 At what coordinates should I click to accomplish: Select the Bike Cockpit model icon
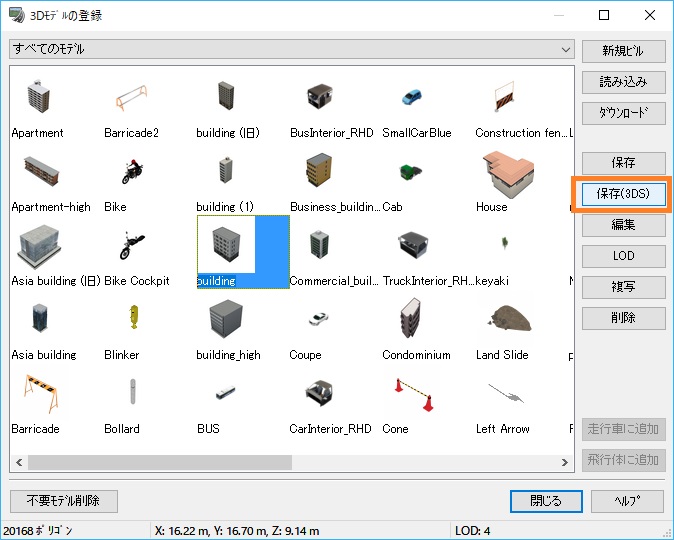[132, 245]
